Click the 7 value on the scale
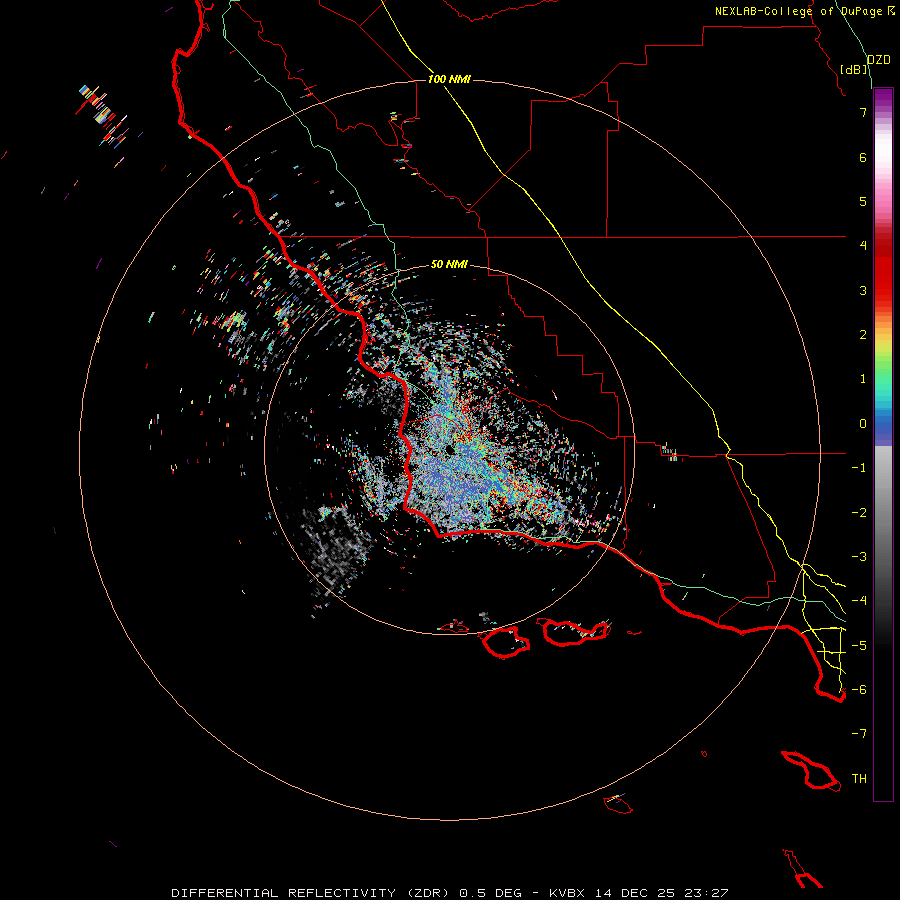Viewport: 900px width, 900px height. click(863, 112)
